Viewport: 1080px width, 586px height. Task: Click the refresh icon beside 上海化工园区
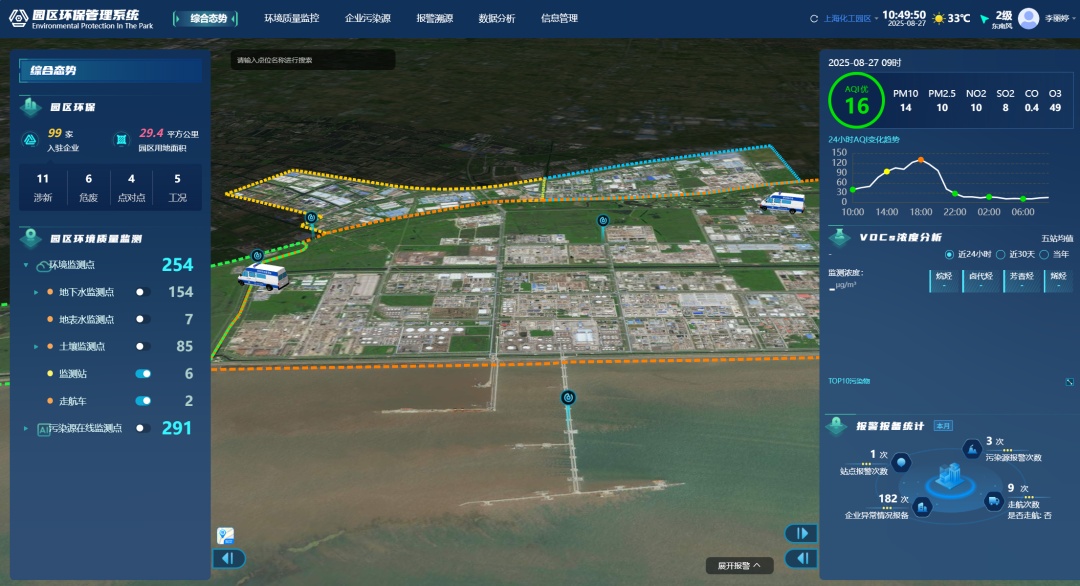pyautogui.click(x=814, y=19)
